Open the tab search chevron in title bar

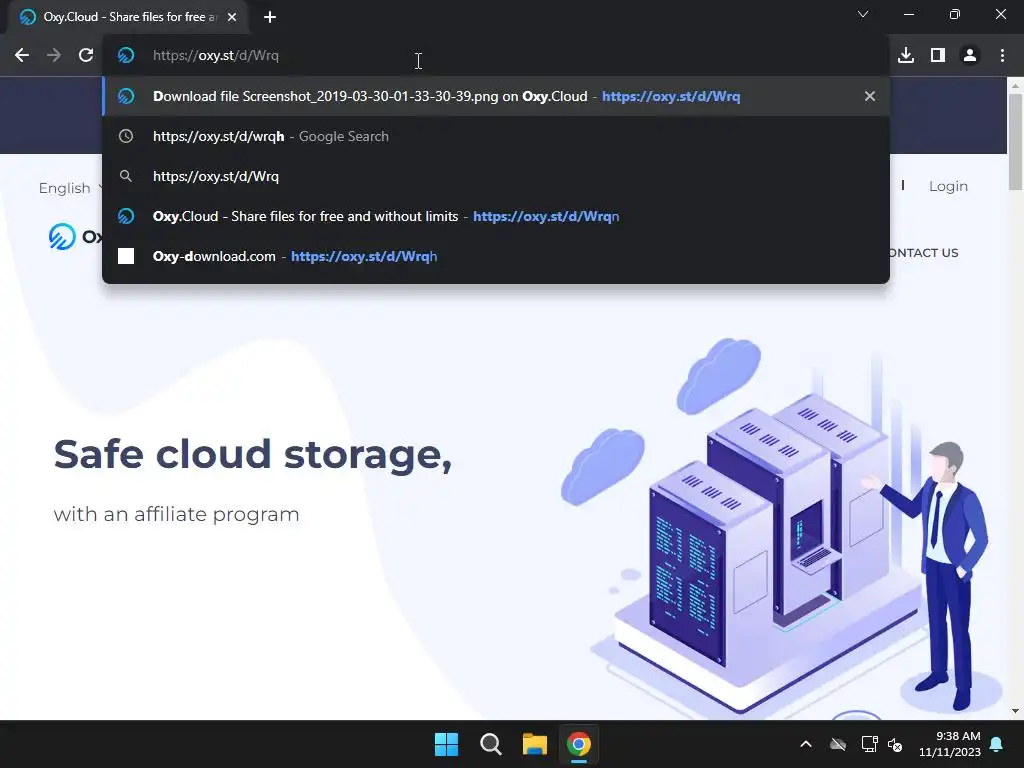click(863, 14)
